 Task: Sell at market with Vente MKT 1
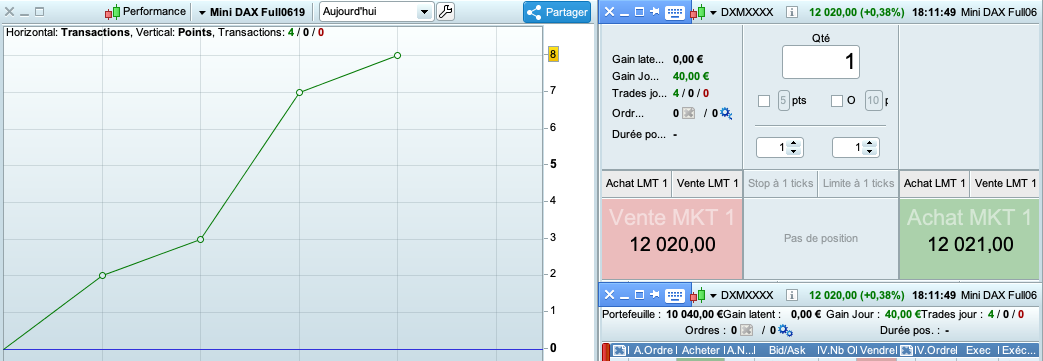(672, 239)
